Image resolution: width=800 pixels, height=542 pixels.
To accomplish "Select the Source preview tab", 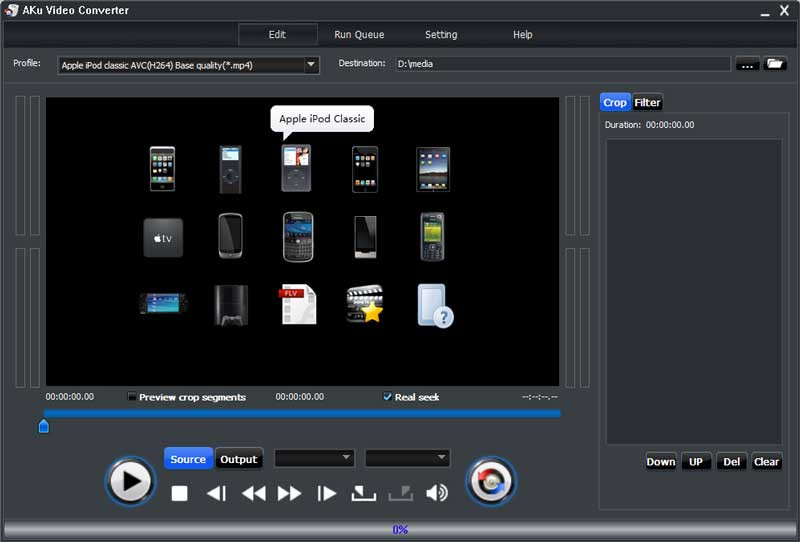I will (188, 459).
